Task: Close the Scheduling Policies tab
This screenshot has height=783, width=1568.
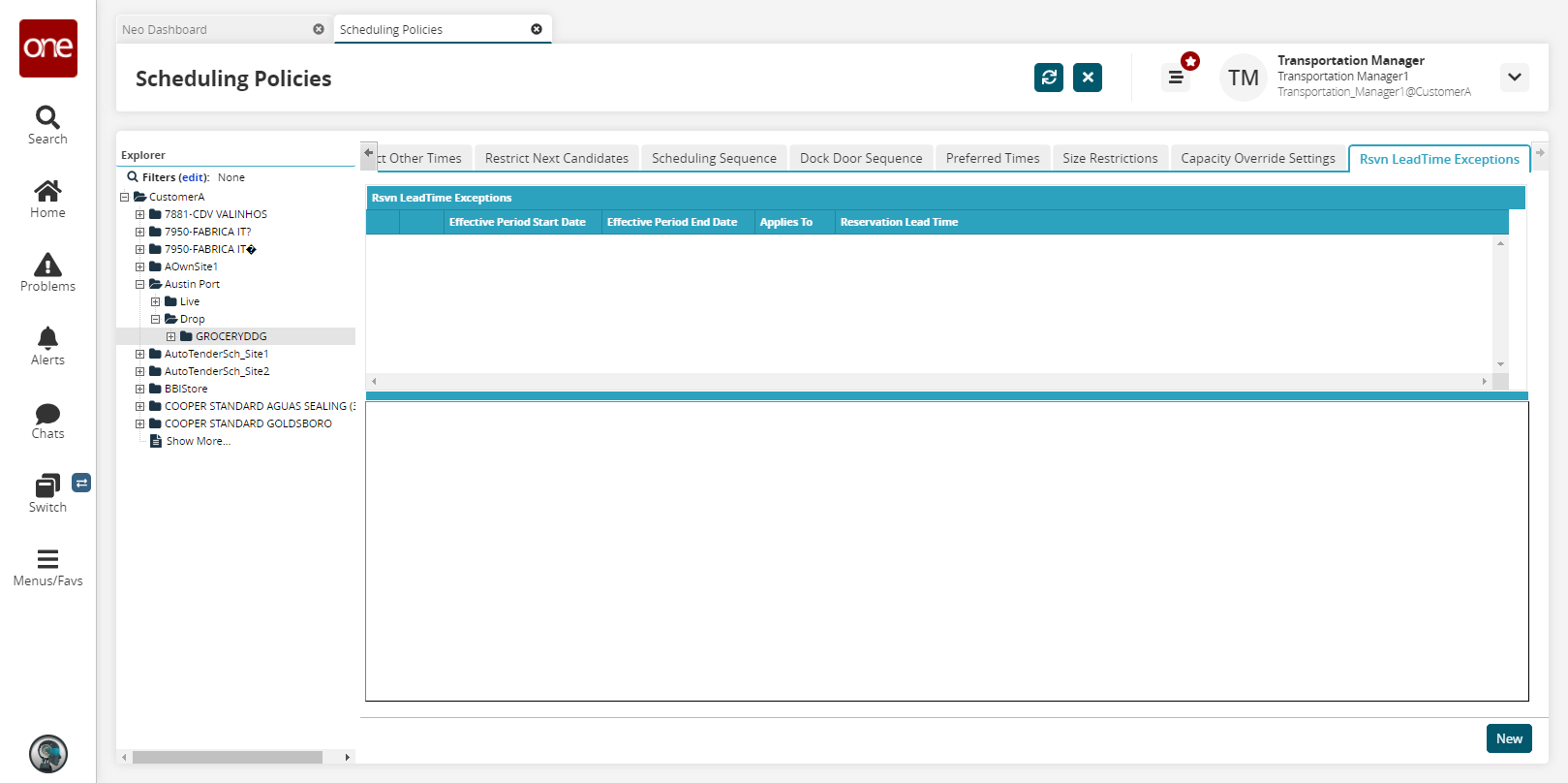Action: coord(537,29)
